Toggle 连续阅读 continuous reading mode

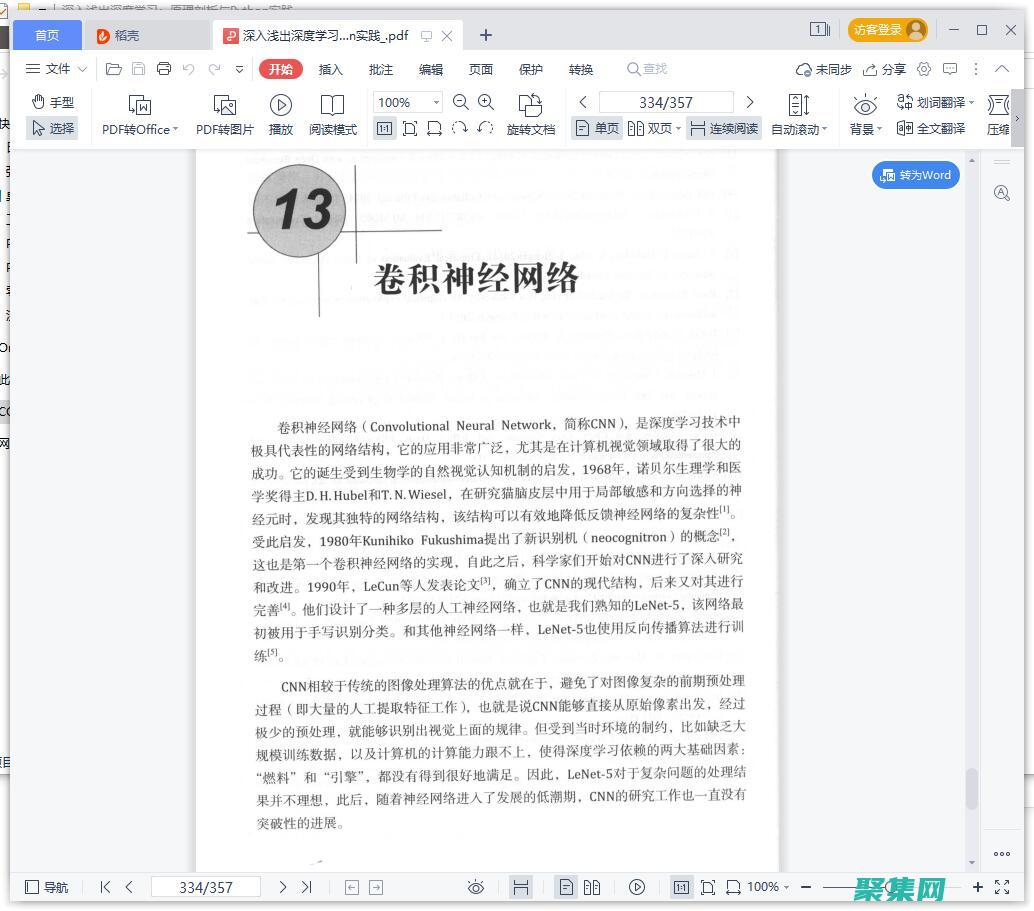coord(725,128)
